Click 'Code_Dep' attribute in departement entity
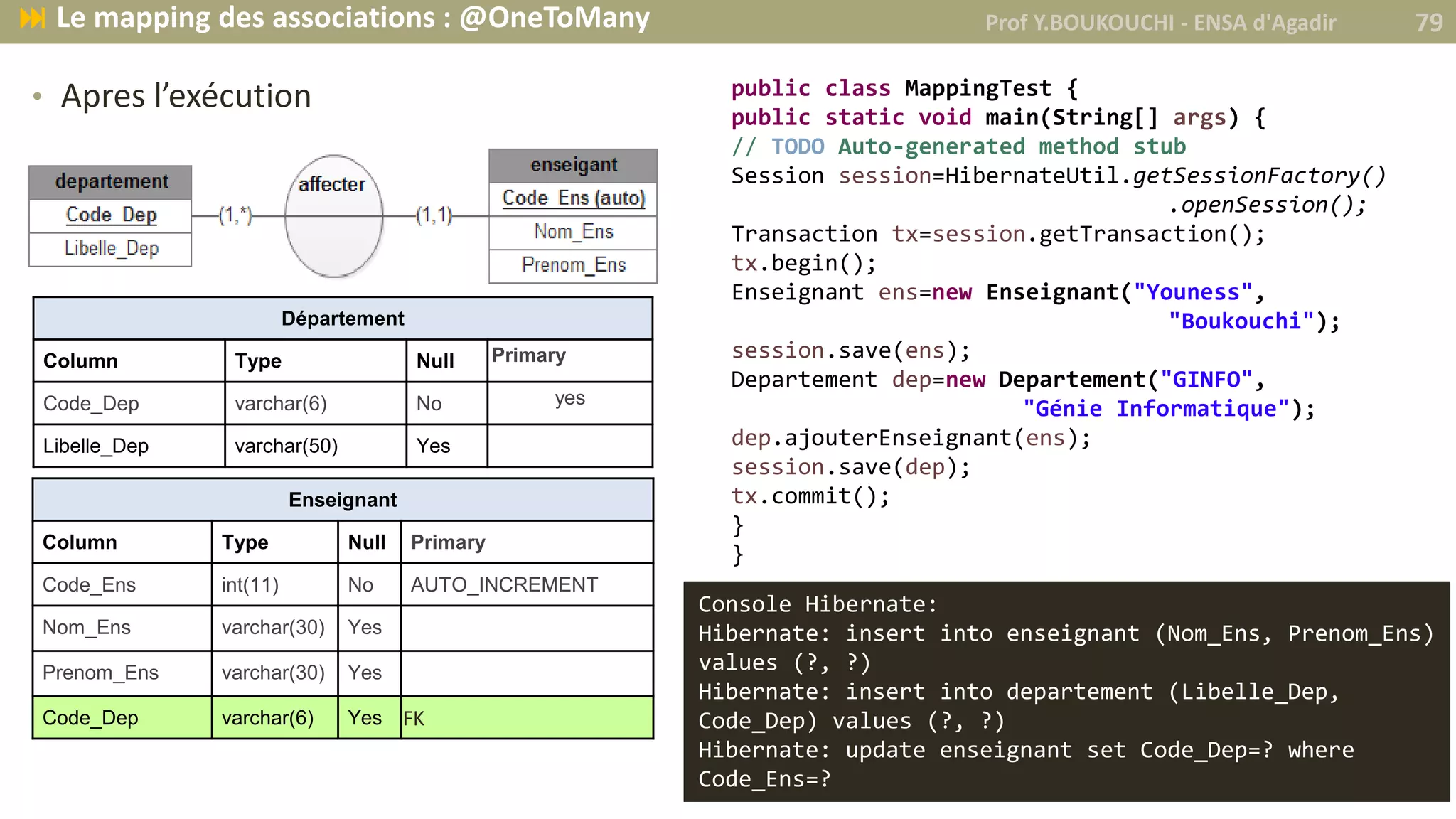 111,215
